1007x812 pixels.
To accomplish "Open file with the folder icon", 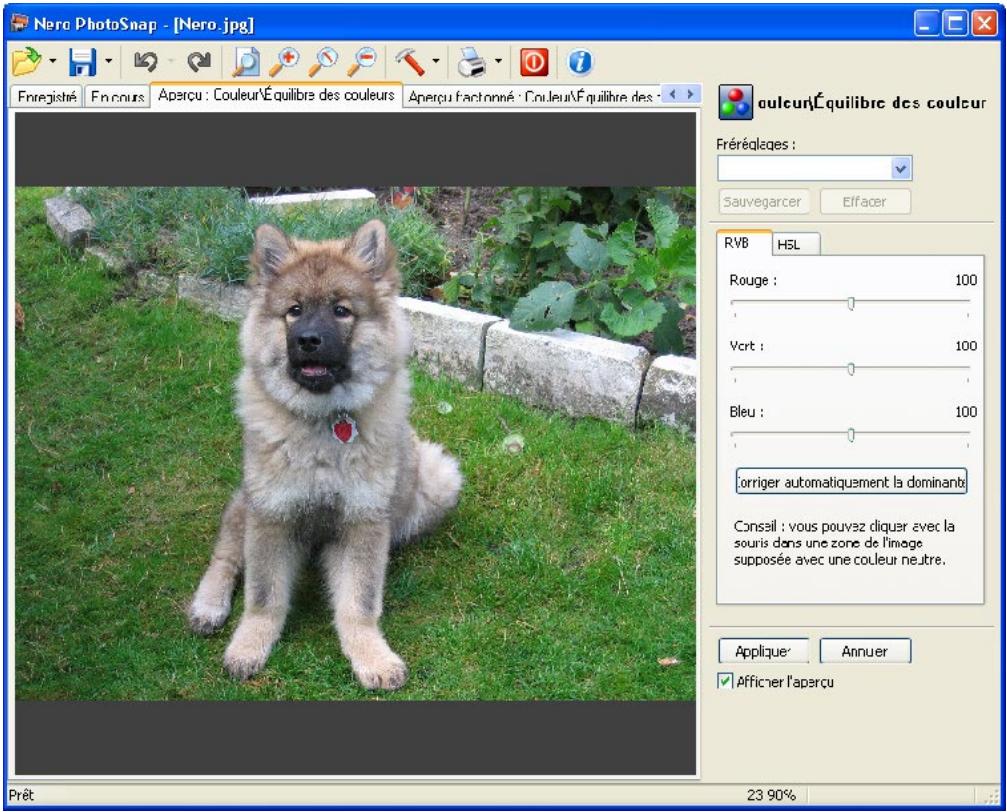I will point(26,62).
